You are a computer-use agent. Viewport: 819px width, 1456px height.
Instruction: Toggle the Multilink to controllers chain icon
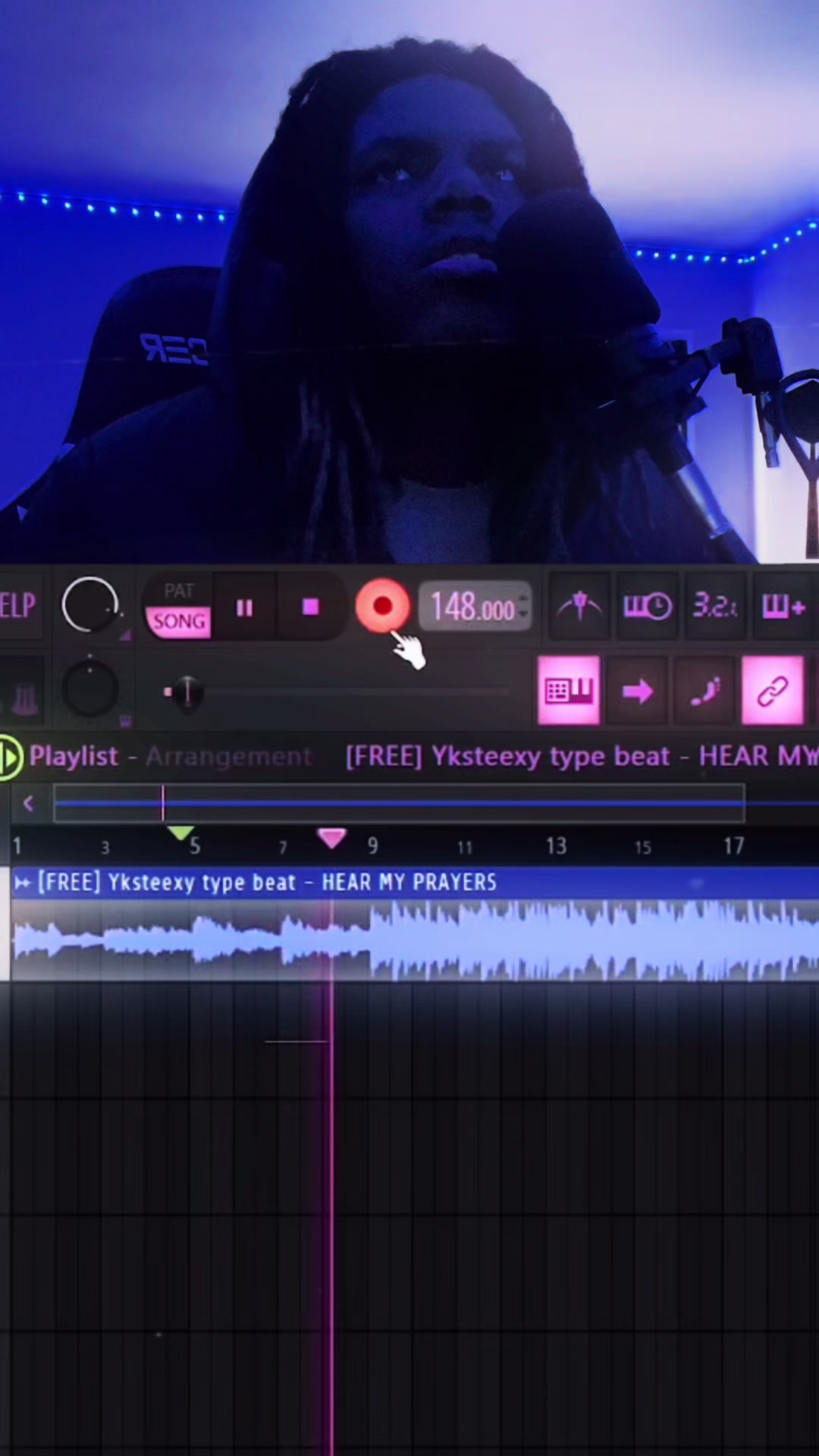[772, 691]
